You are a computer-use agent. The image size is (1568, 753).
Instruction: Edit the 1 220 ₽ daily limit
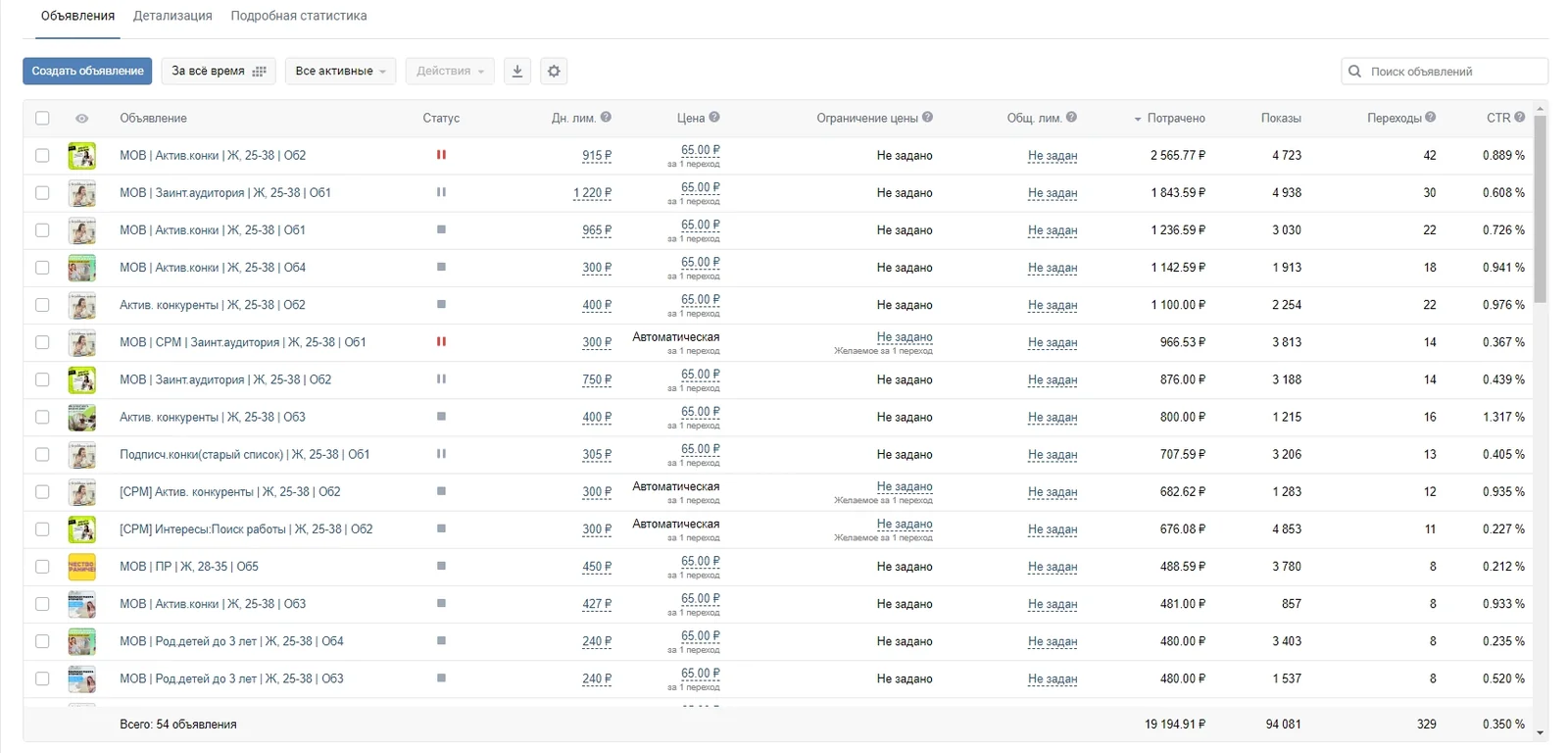pyautogui.click(x=592, y=193)
